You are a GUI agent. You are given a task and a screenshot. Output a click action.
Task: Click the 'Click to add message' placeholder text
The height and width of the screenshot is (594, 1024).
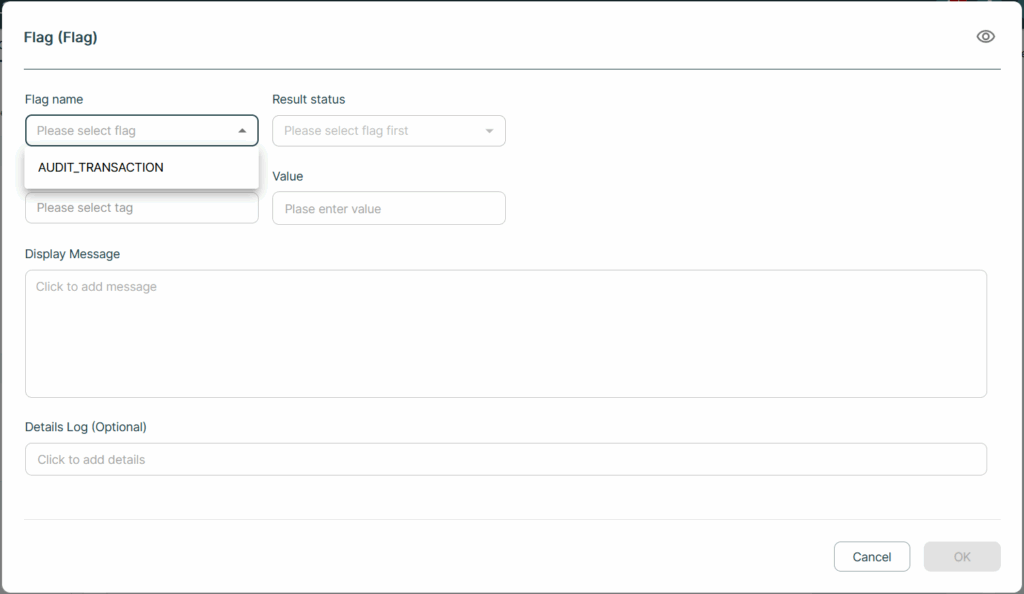[x=96, y=287]
